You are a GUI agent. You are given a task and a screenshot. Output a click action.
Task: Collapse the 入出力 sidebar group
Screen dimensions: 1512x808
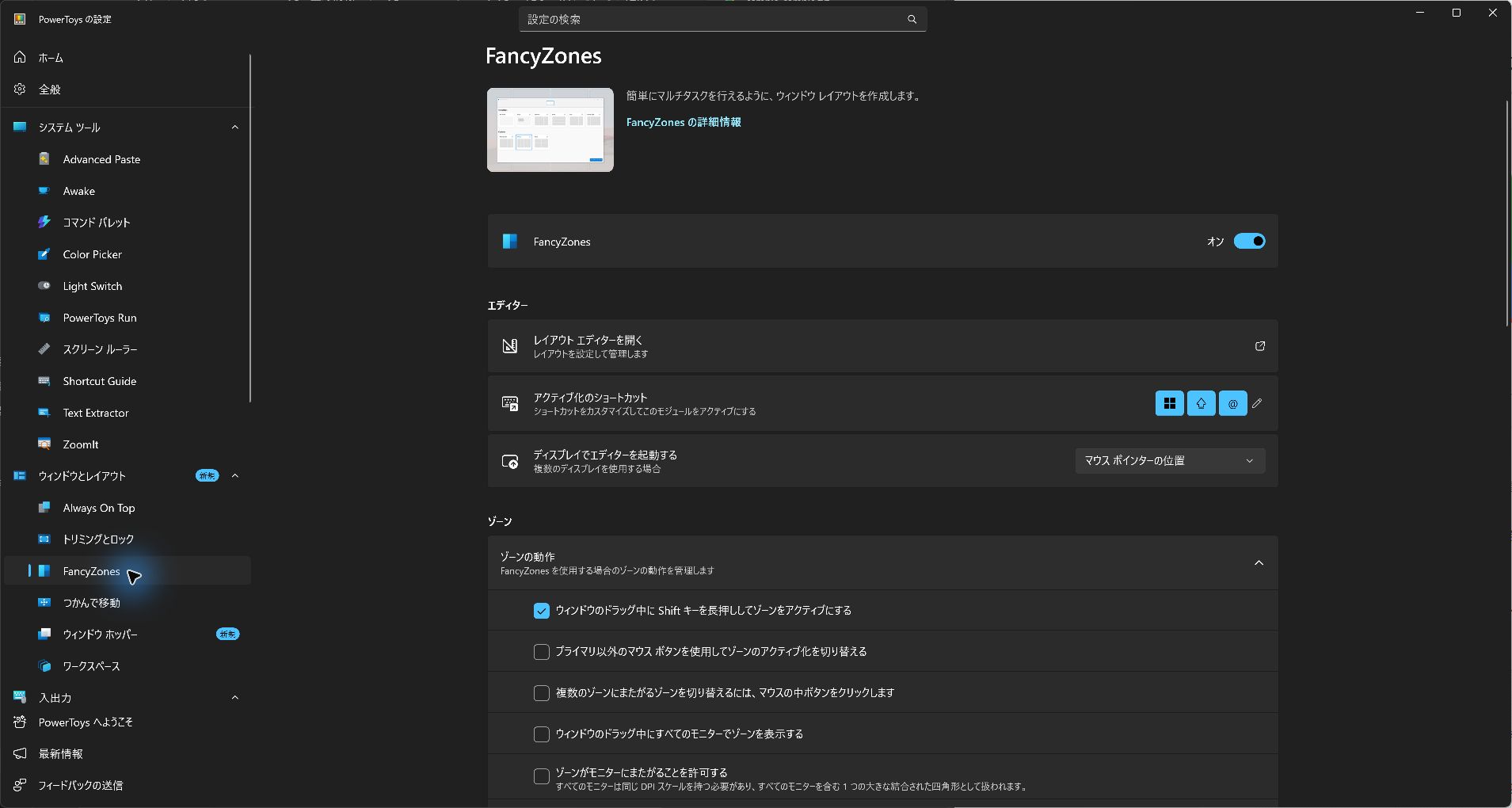tap(234, 698)
